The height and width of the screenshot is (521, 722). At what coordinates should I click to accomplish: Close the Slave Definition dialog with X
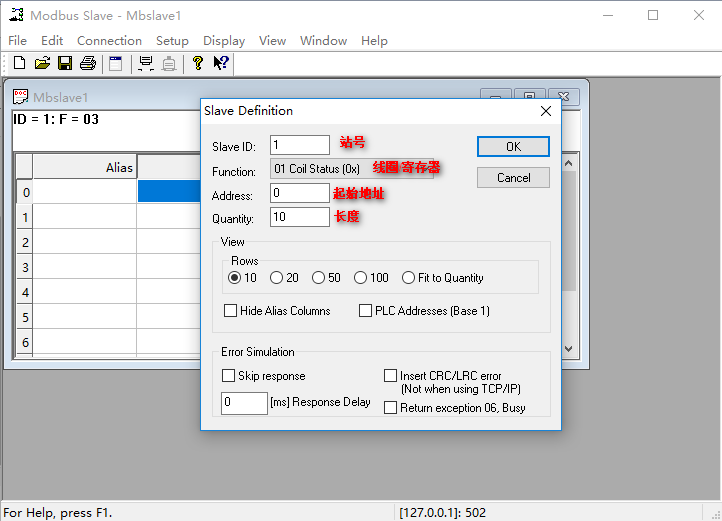pyautogui.click(x=546, y=111)
